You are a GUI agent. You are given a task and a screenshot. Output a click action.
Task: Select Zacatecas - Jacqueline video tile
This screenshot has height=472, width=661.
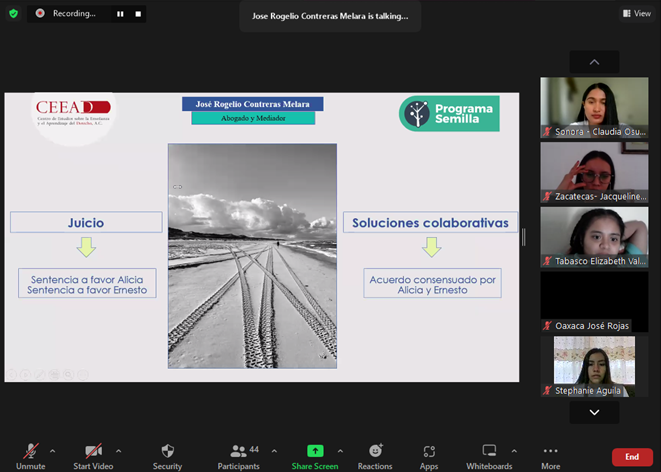click(x=594, y=172)
